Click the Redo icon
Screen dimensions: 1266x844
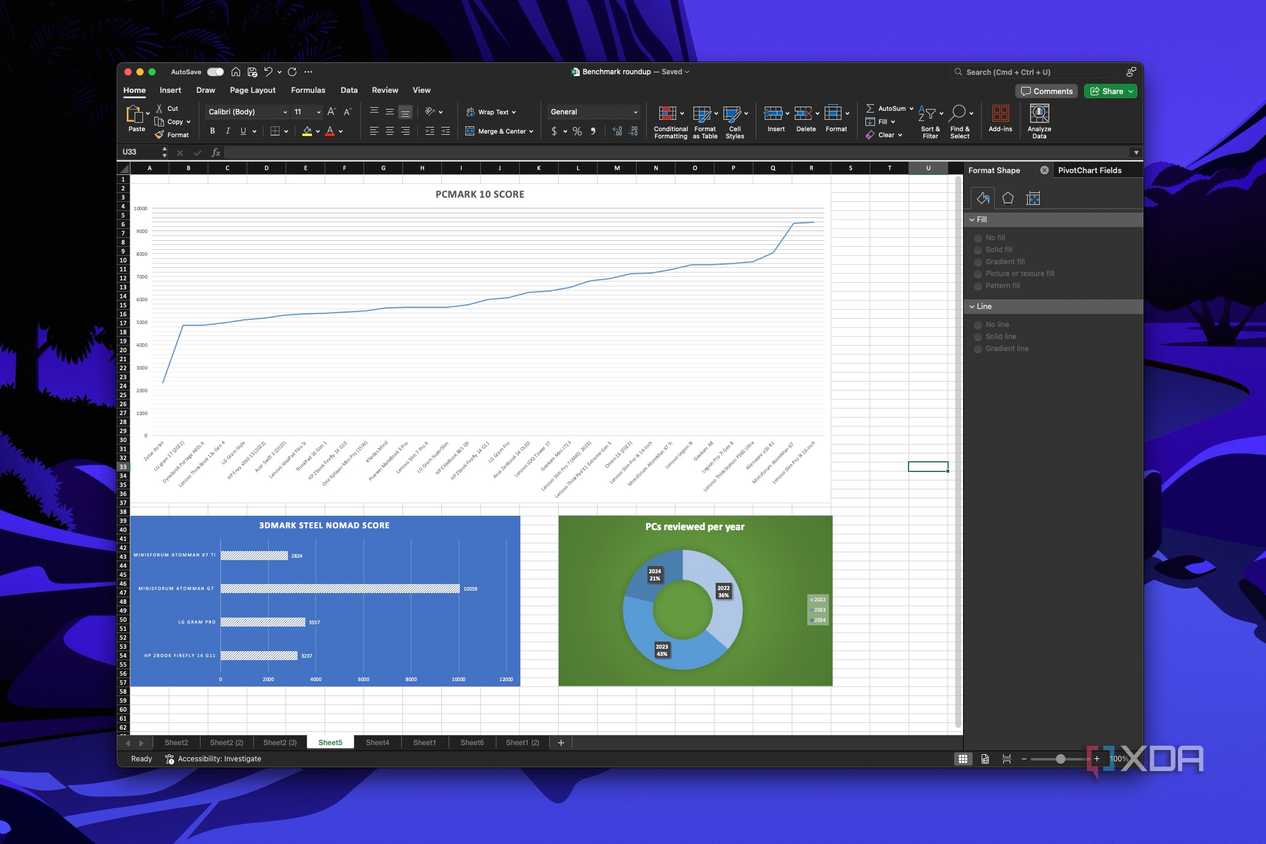292,72
